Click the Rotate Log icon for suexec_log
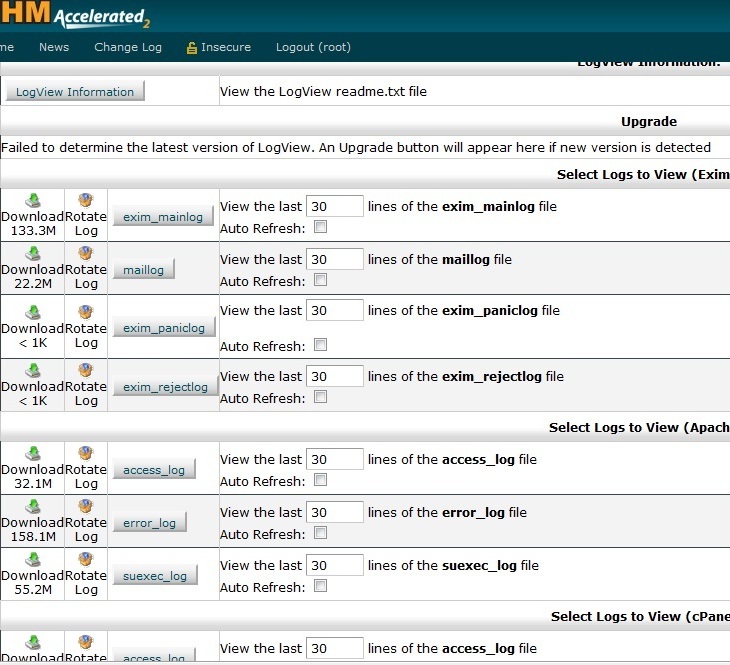 85,559
